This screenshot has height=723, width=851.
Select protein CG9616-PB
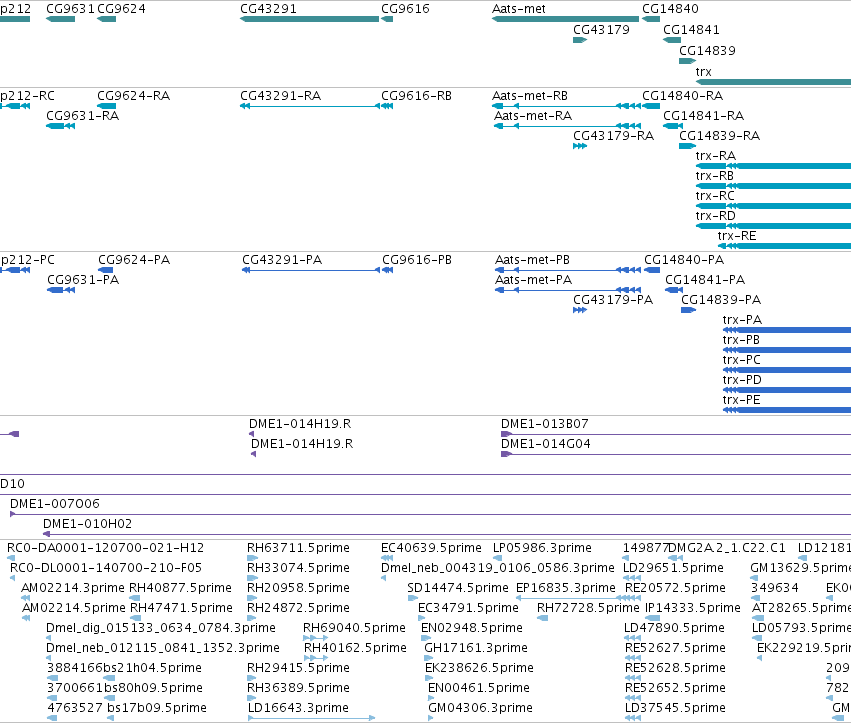[417, 260]
